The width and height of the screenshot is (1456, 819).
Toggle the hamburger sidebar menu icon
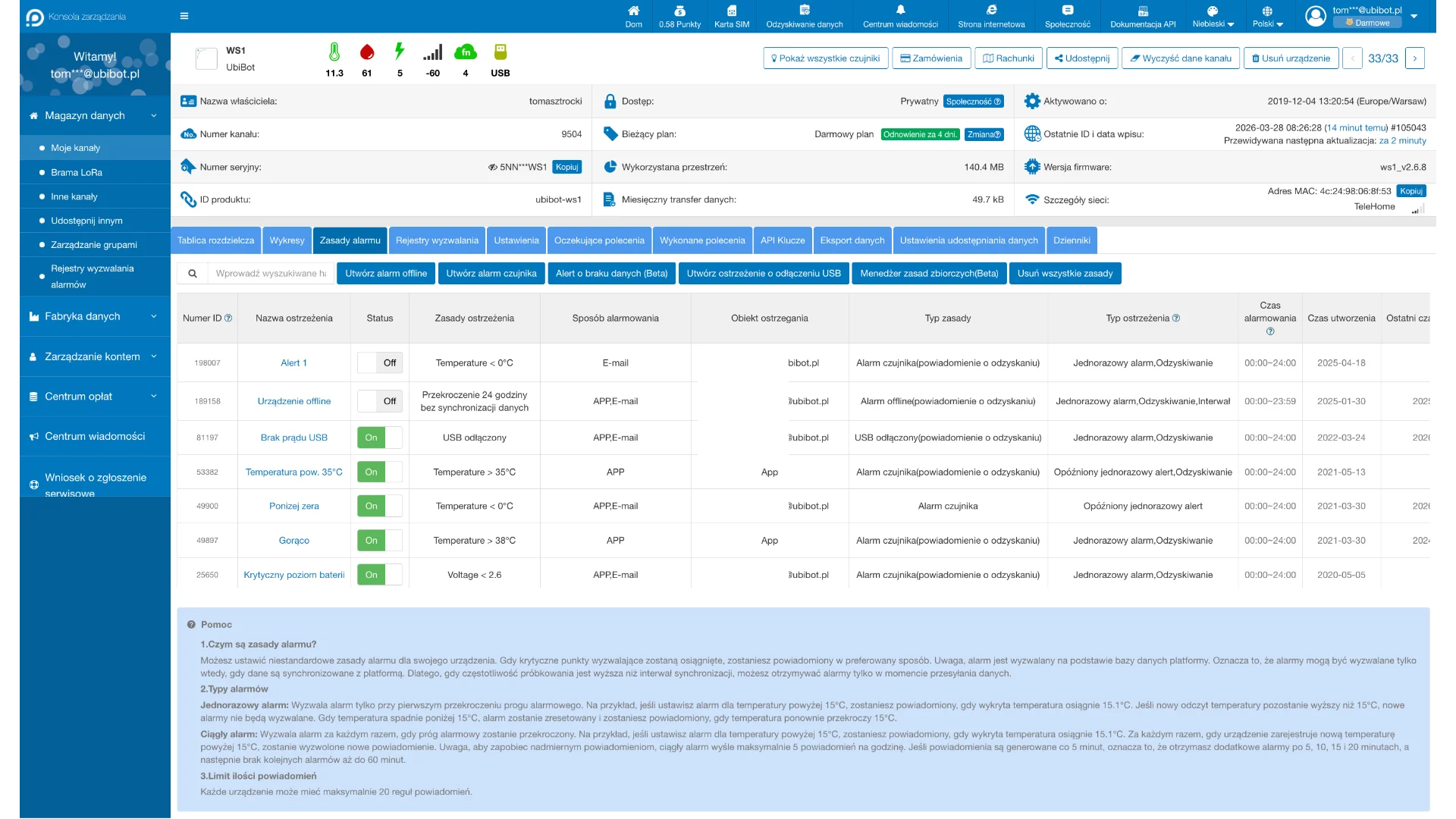click(x=184, y=16)
